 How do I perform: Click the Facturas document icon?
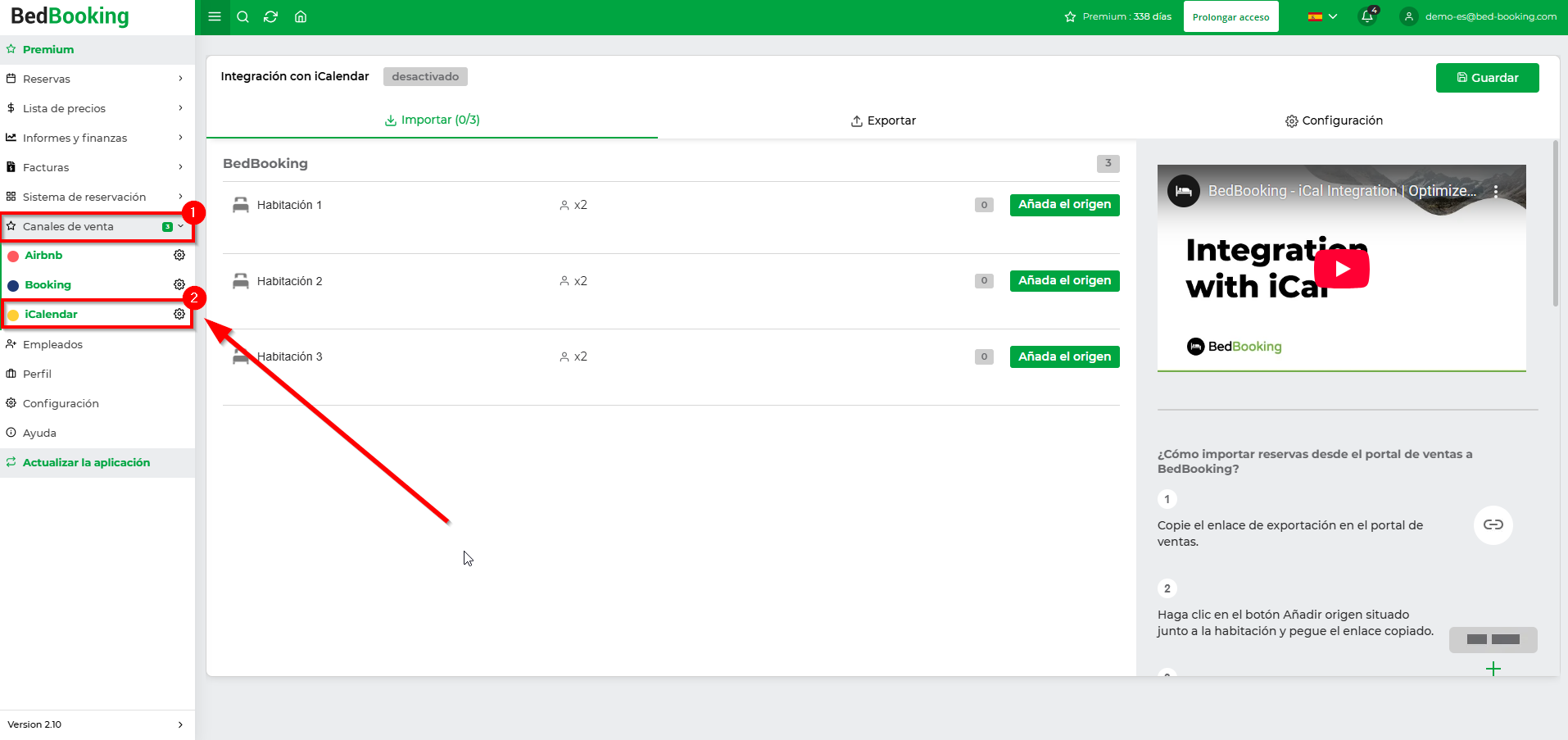pyautogui.click(x=11, y=167)
